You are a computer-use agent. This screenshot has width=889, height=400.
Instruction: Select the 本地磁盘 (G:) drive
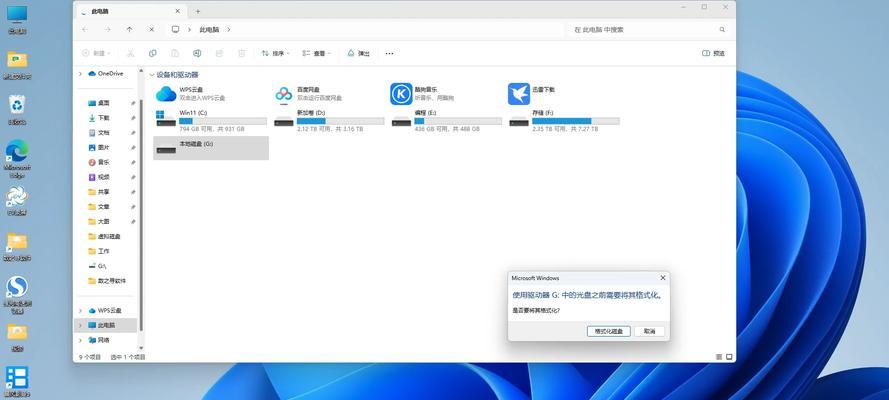211,148
